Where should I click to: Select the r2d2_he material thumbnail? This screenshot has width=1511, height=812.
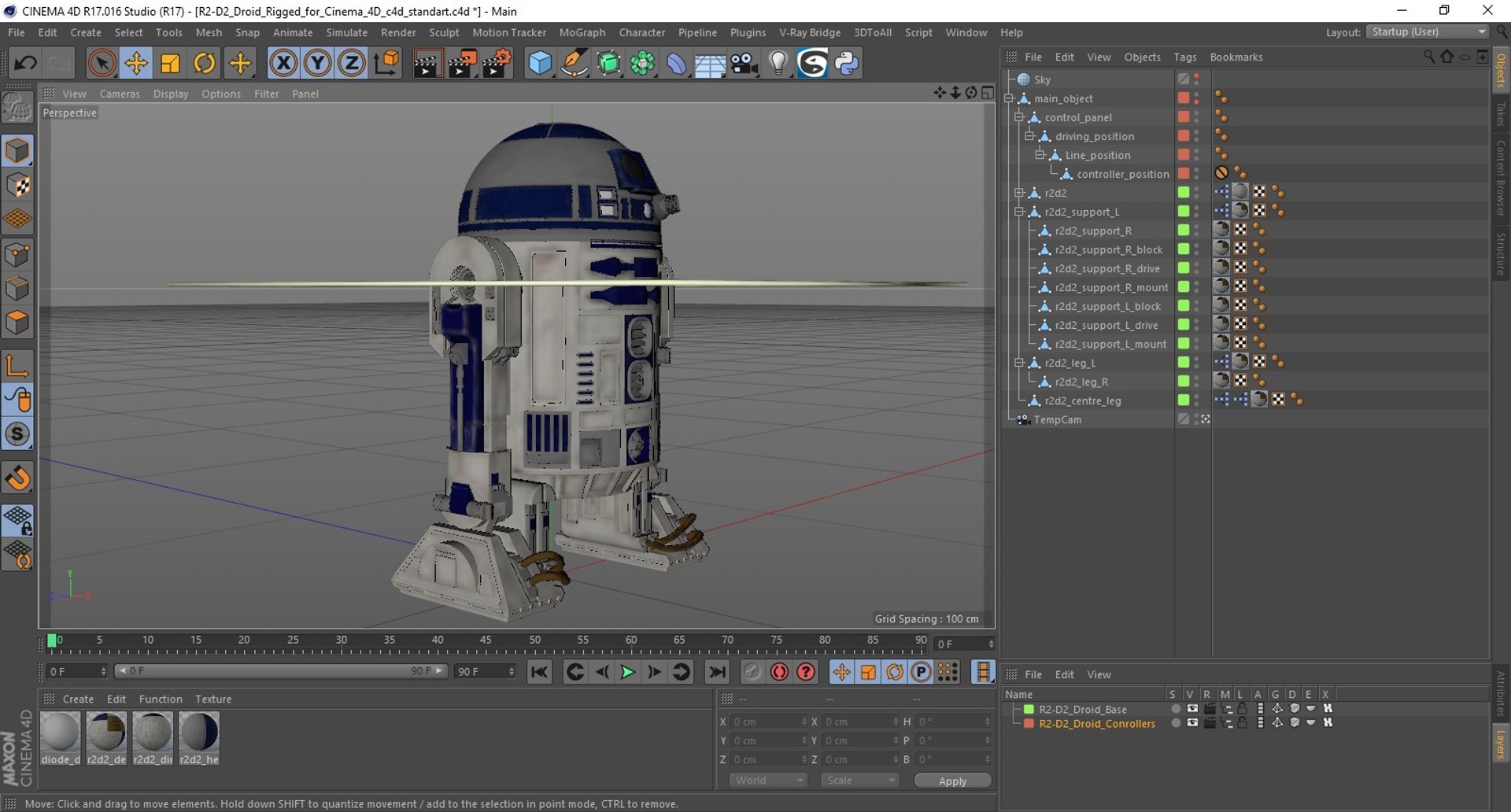(199, 738)
